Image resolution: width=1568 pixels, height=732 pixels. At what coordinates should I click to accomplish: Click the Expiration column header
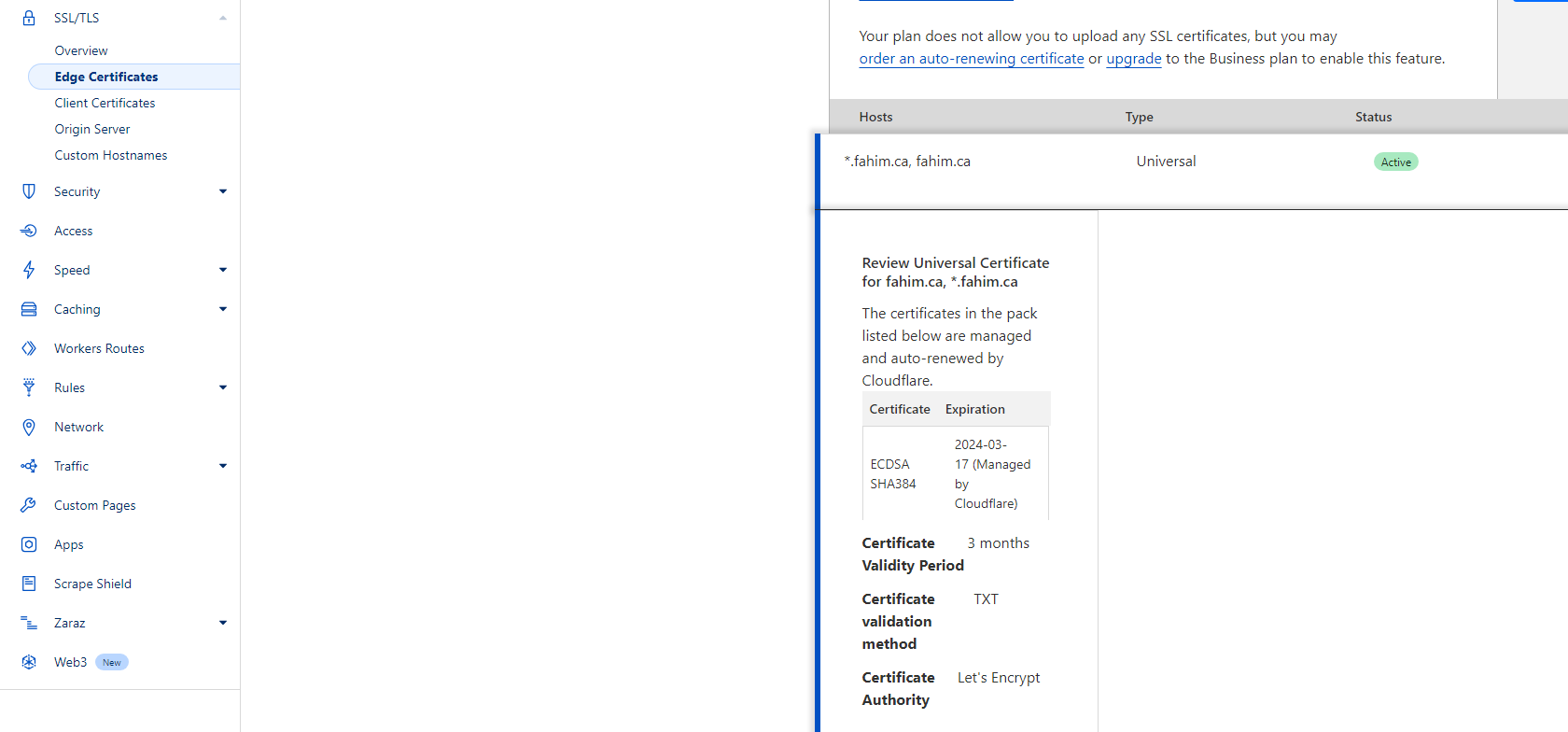[975, 409]
